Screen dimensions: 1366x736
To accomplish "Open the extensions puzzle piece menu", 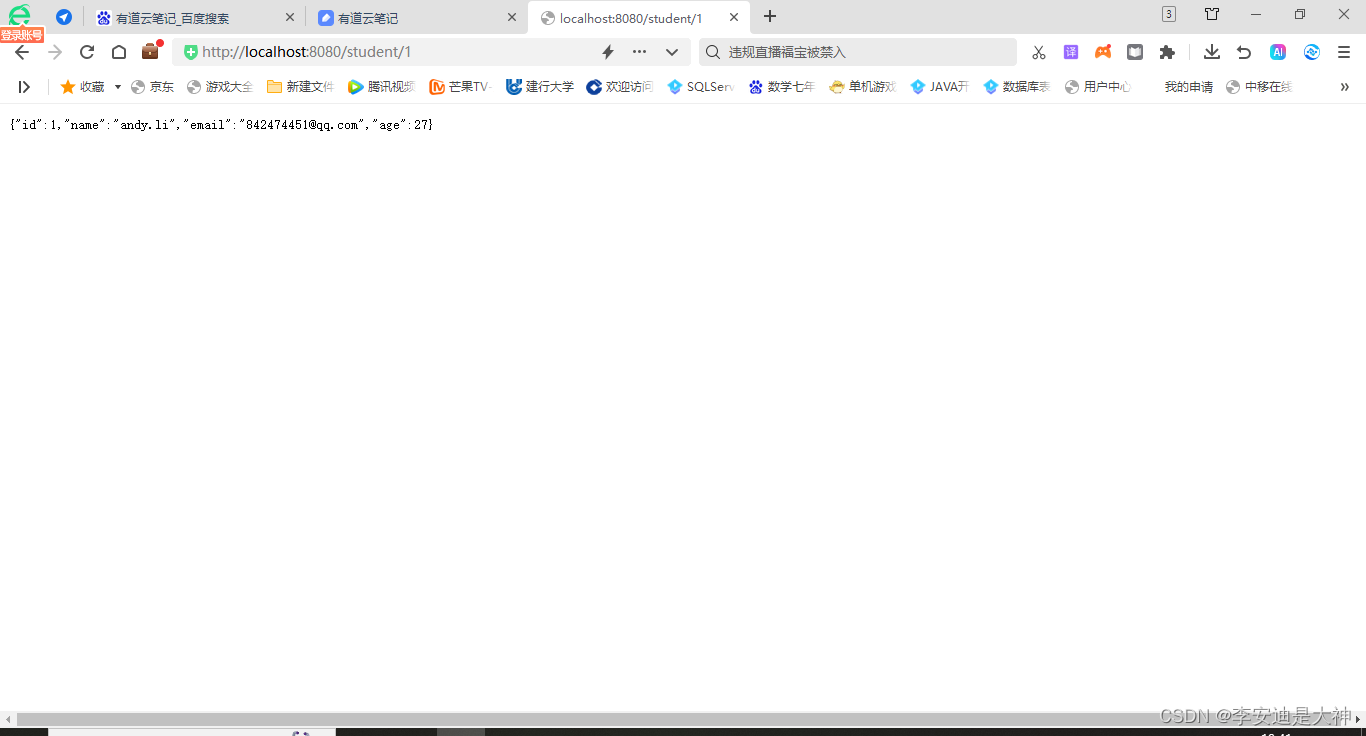I will [x=1167, y=52].
